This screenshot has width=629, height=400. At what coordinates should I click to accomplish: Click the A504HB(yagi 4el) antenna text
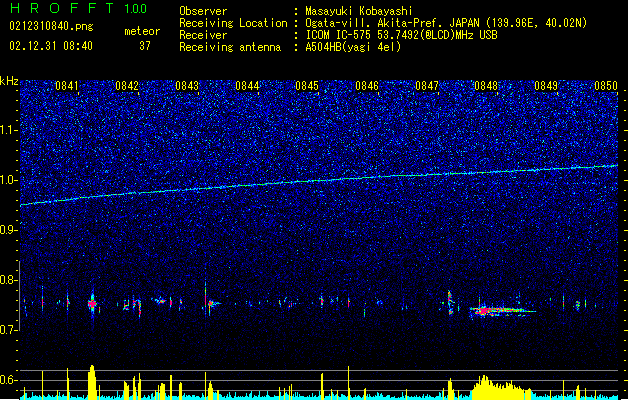click(353, 47)
